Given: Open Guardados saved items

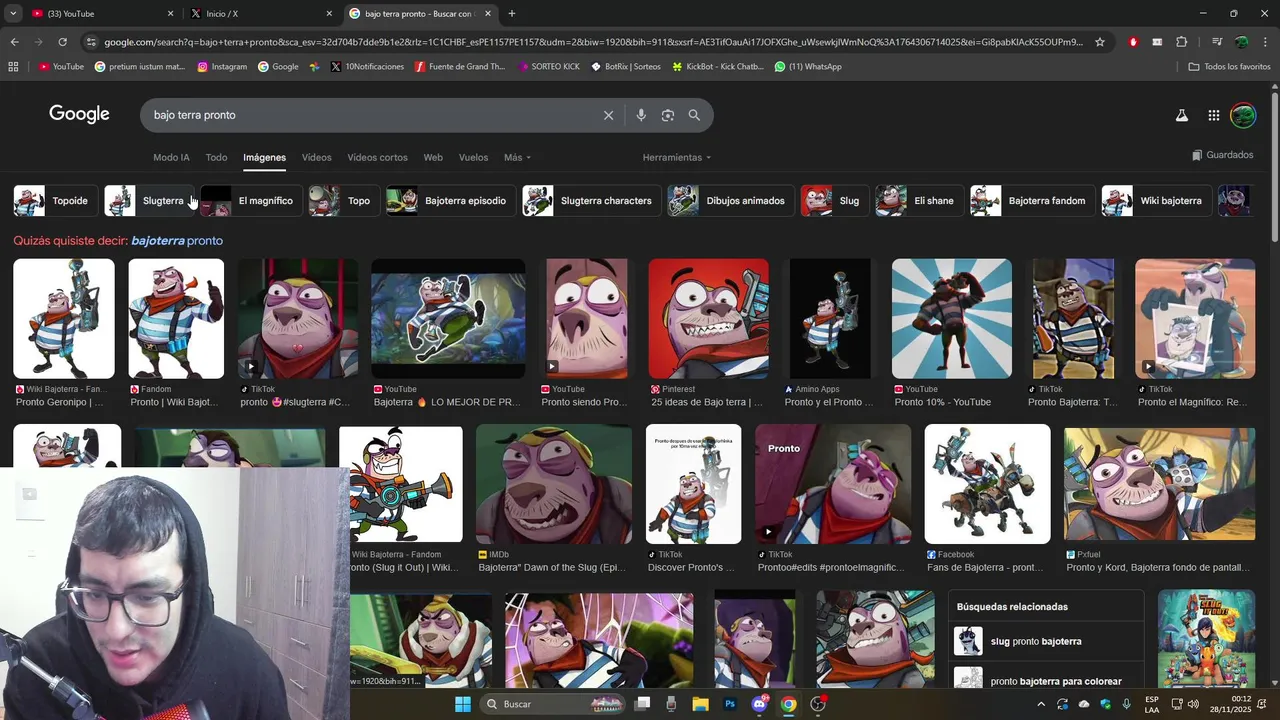Looking at the screenshot, I should 1222,155.
